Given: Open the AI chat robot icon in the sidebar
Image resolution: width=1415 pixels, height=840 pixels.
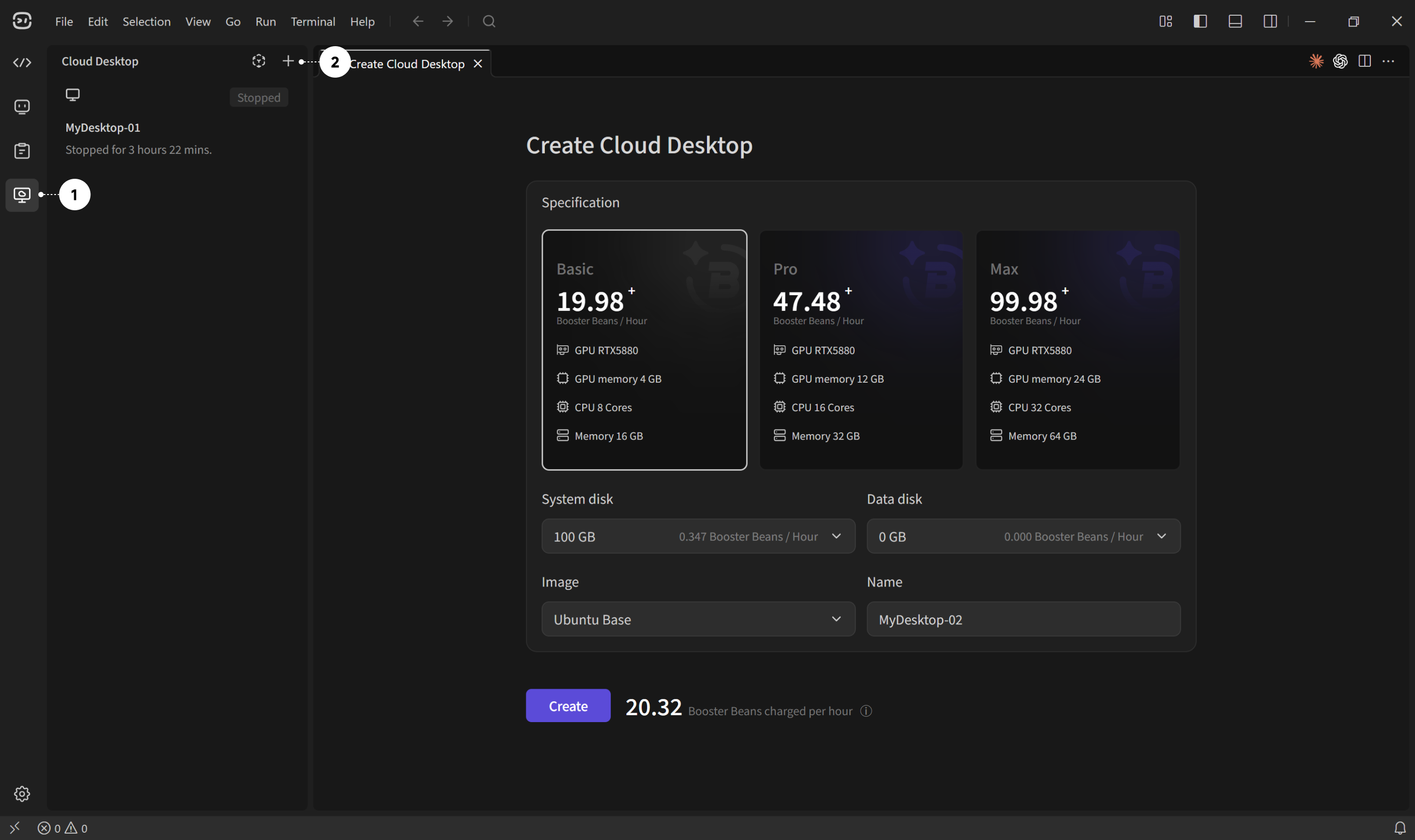Looking at the screenshot, I should tap(22, 107).
